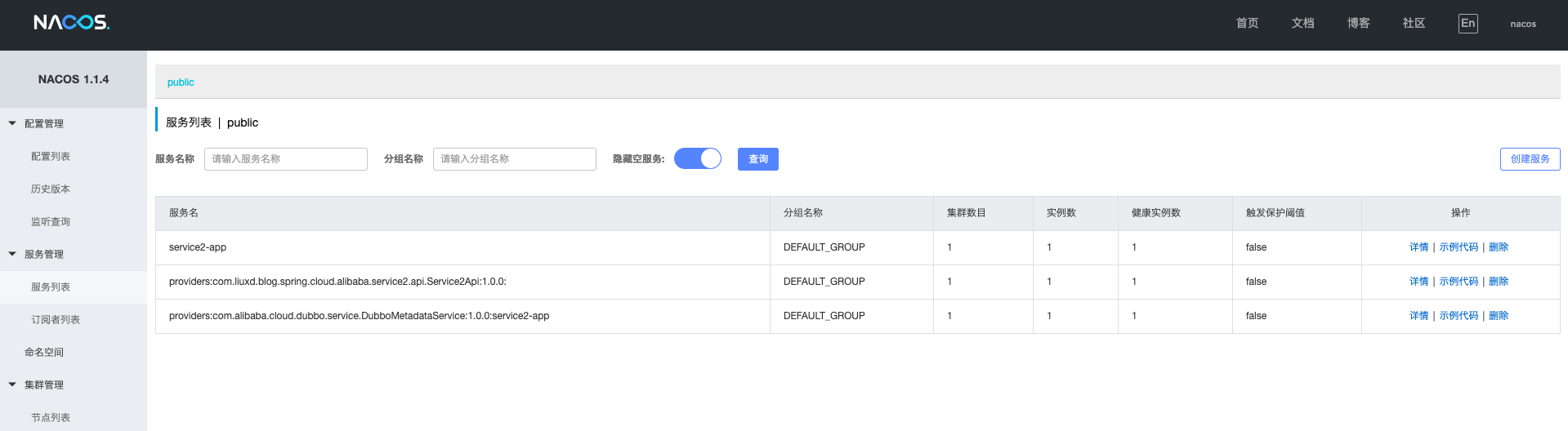
Task: Open the 文档 link in header
Action: pyautogui.click(x=1302, y=24)
